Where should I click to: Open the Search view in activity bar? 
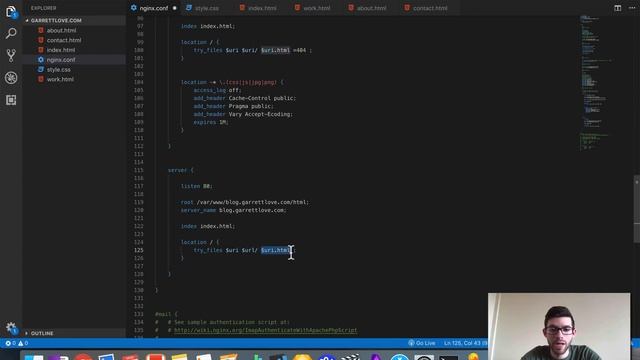pos(11,33)
